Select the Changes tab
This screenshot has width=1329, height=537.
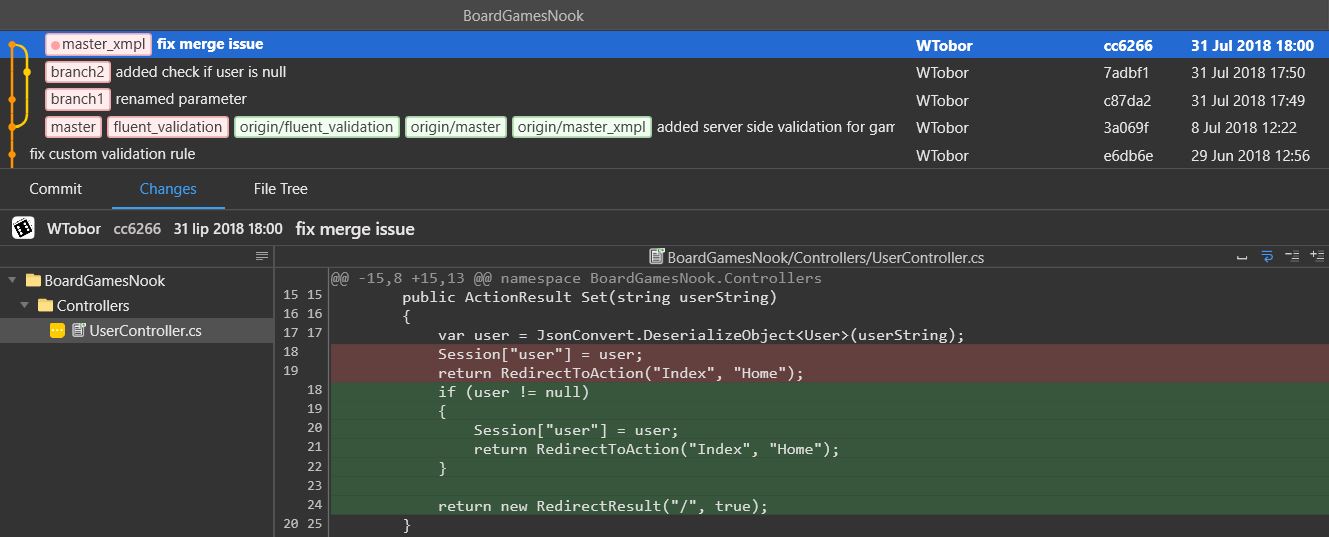(168, 189)
